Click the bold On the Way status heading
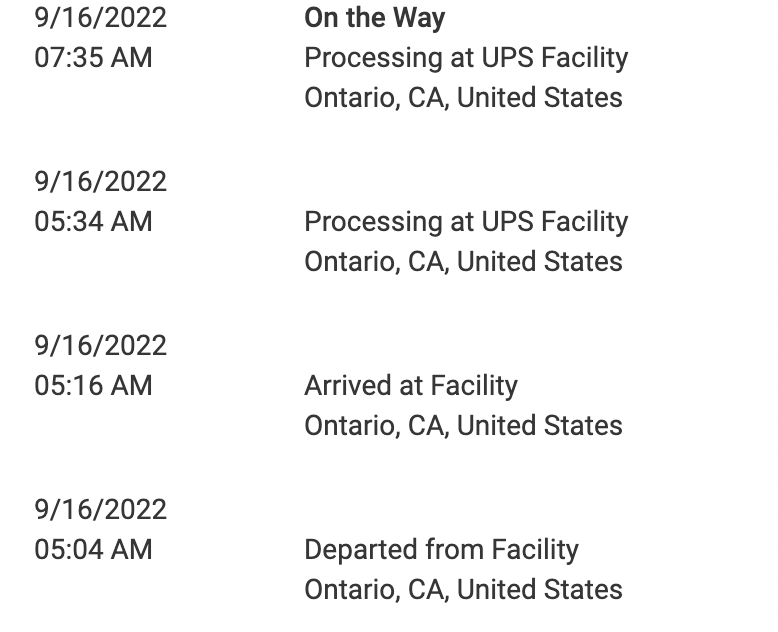 click(x=375, y=18)
